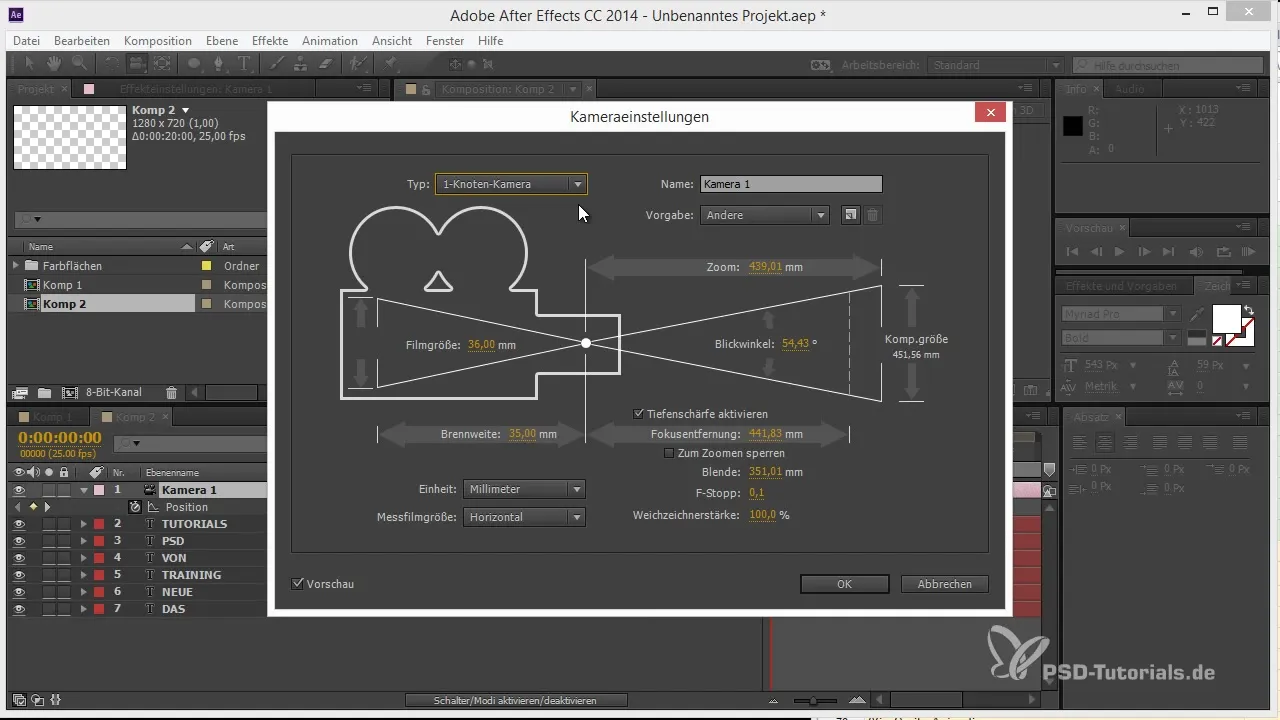This screenshot has width=1280, height=720.
Task: Open the Datei menu
Action: pos(27,41)
